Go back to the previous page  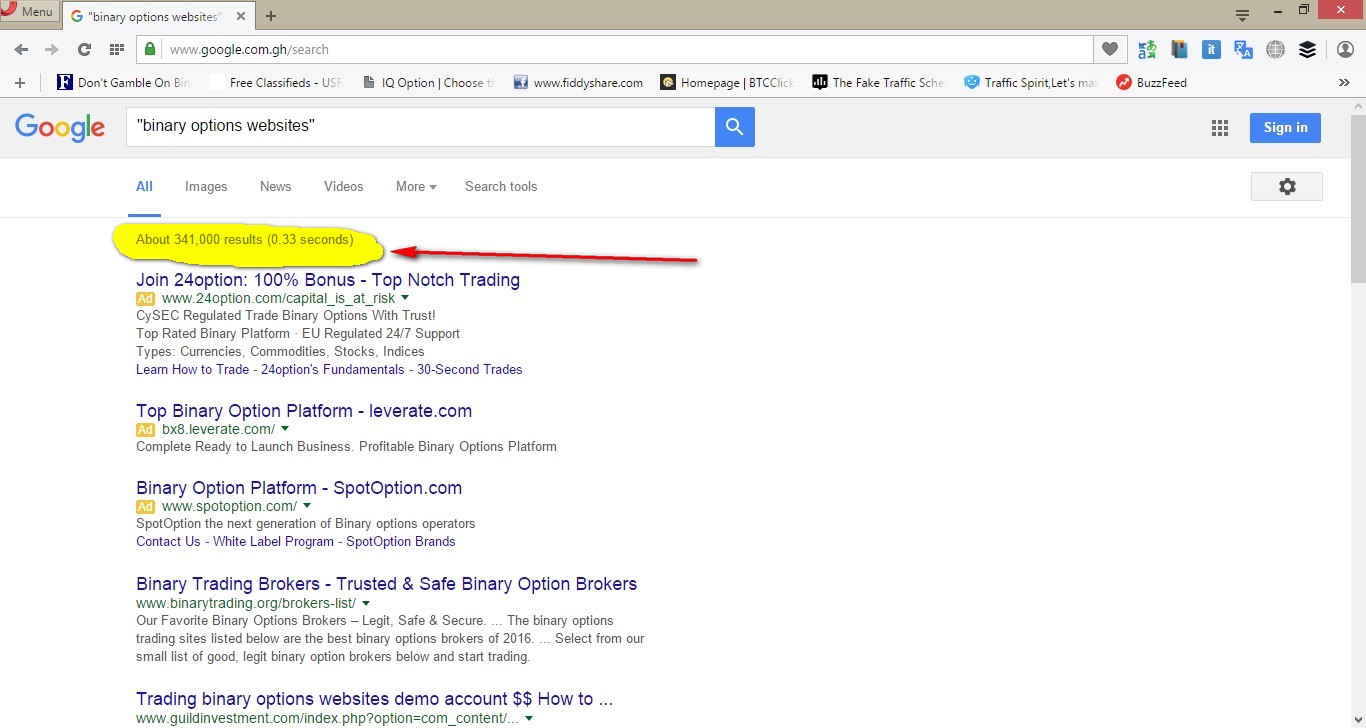(x=21, y=49)
